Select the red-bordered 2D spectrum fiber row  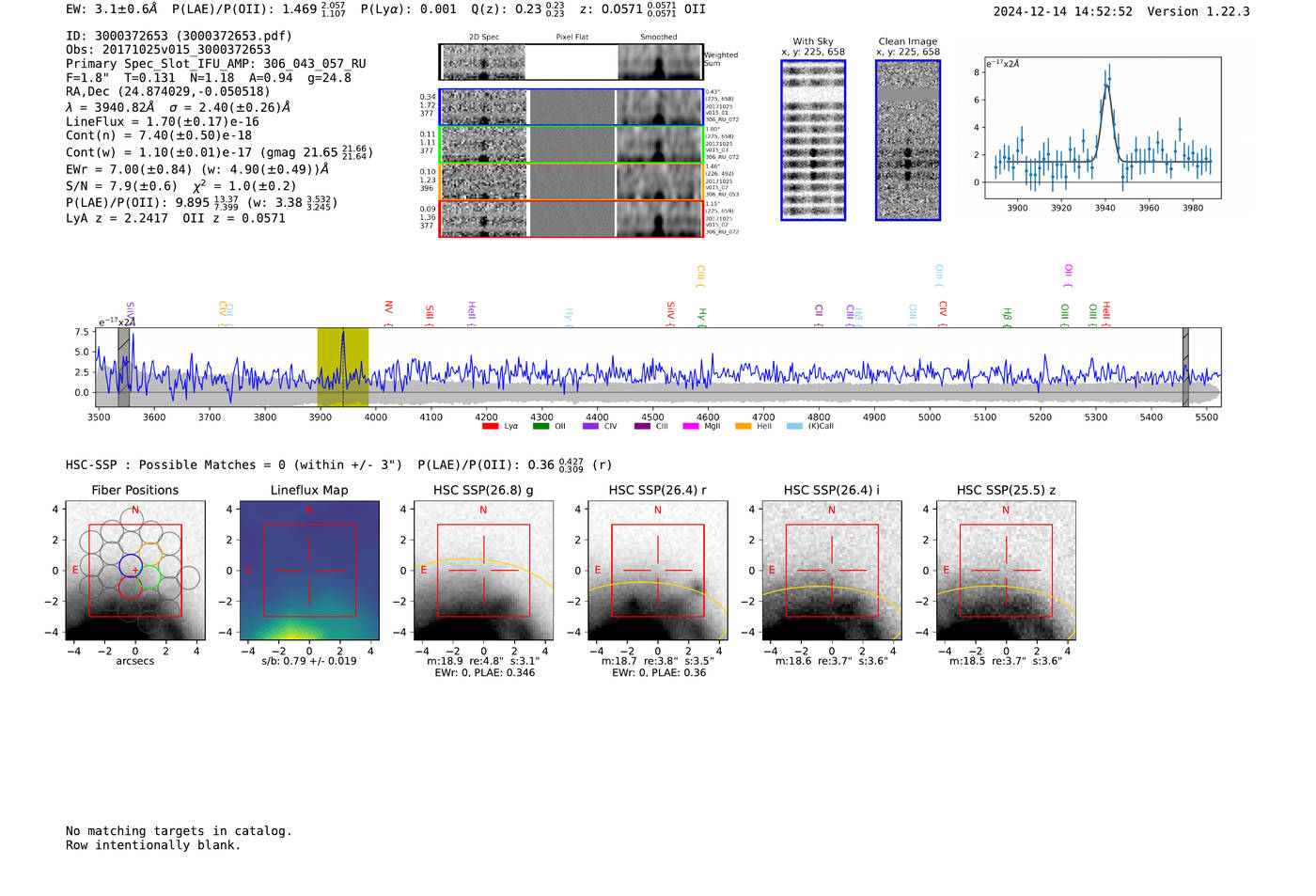point(571,218)
